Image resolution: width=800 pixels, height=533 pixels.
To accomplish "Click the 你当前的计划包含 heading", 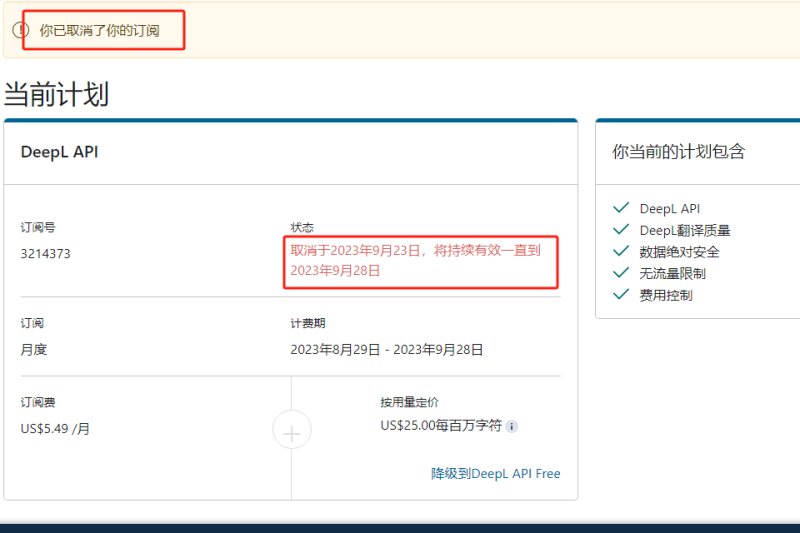I will click(679, 151).
